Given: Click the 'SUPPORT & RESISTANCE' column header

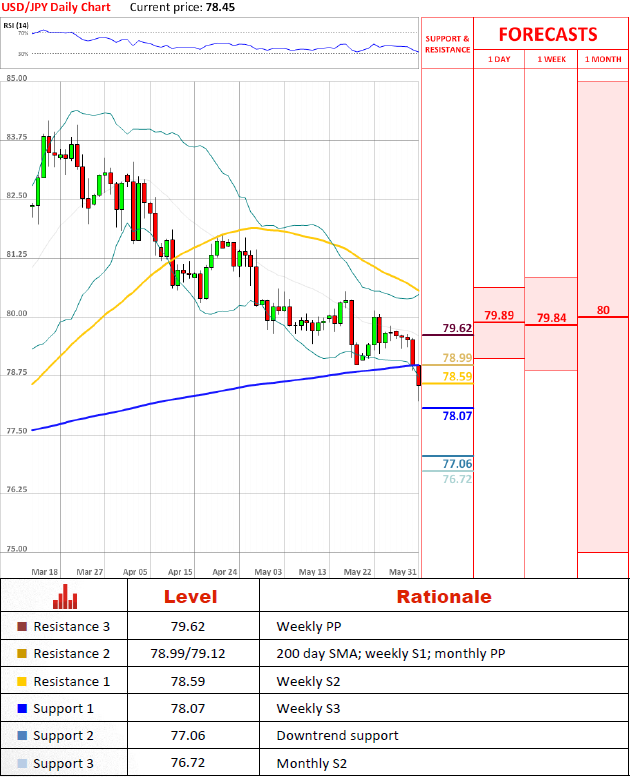Looking at the screenshot, I should pos(447,44).
